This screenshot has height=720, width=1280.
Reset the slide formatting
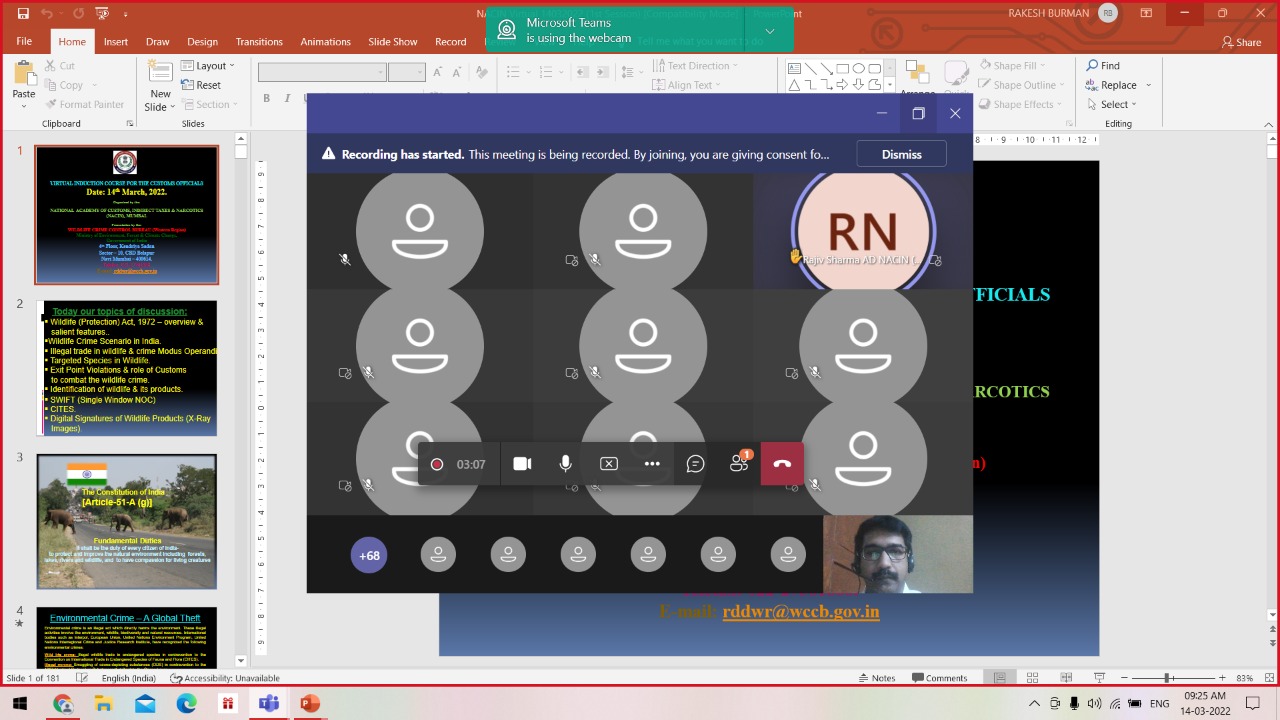201,85
